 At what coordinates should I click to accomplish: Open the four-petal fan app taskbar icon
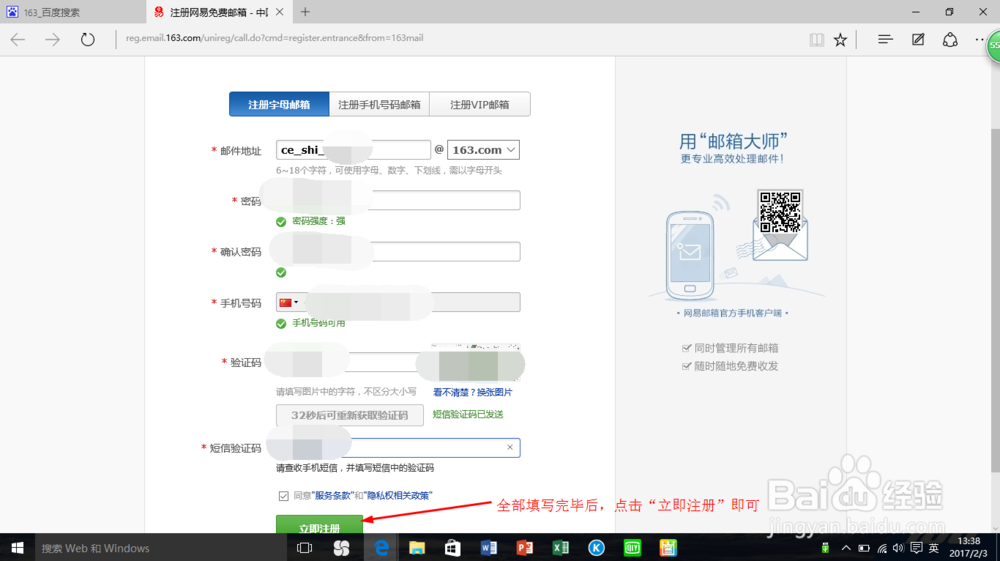[341, 548]
